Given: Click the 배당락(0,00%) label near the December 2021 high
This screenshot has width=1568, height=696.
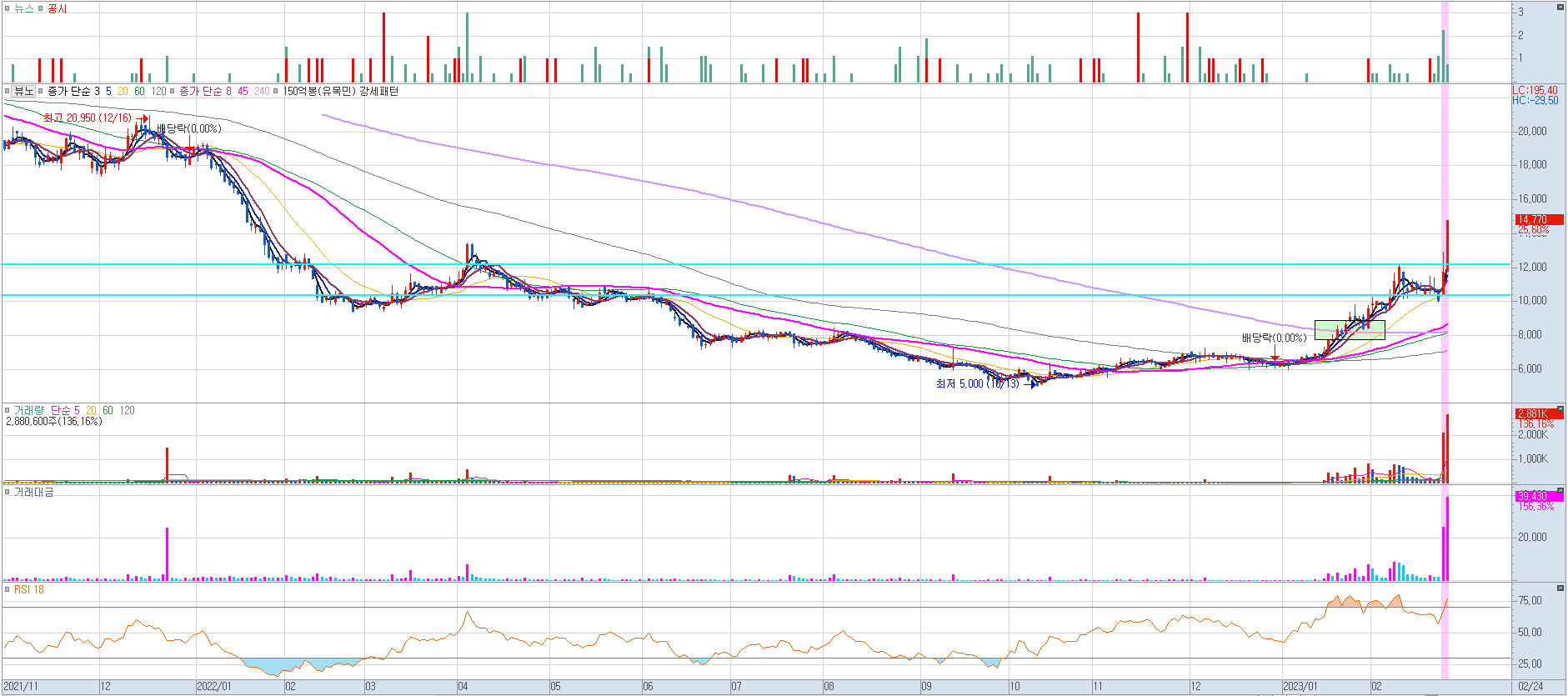Looking at the screenshot, I should 189,128.
